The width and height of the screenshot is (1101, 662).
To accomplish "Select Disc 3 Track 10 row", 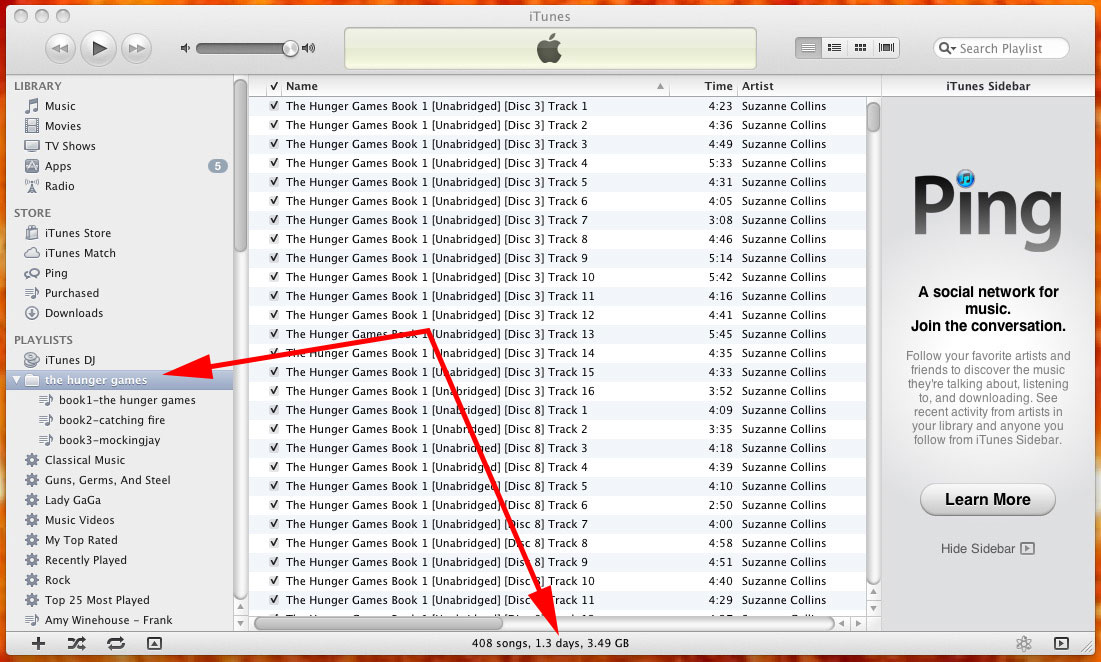I will (x=558, y=277).
